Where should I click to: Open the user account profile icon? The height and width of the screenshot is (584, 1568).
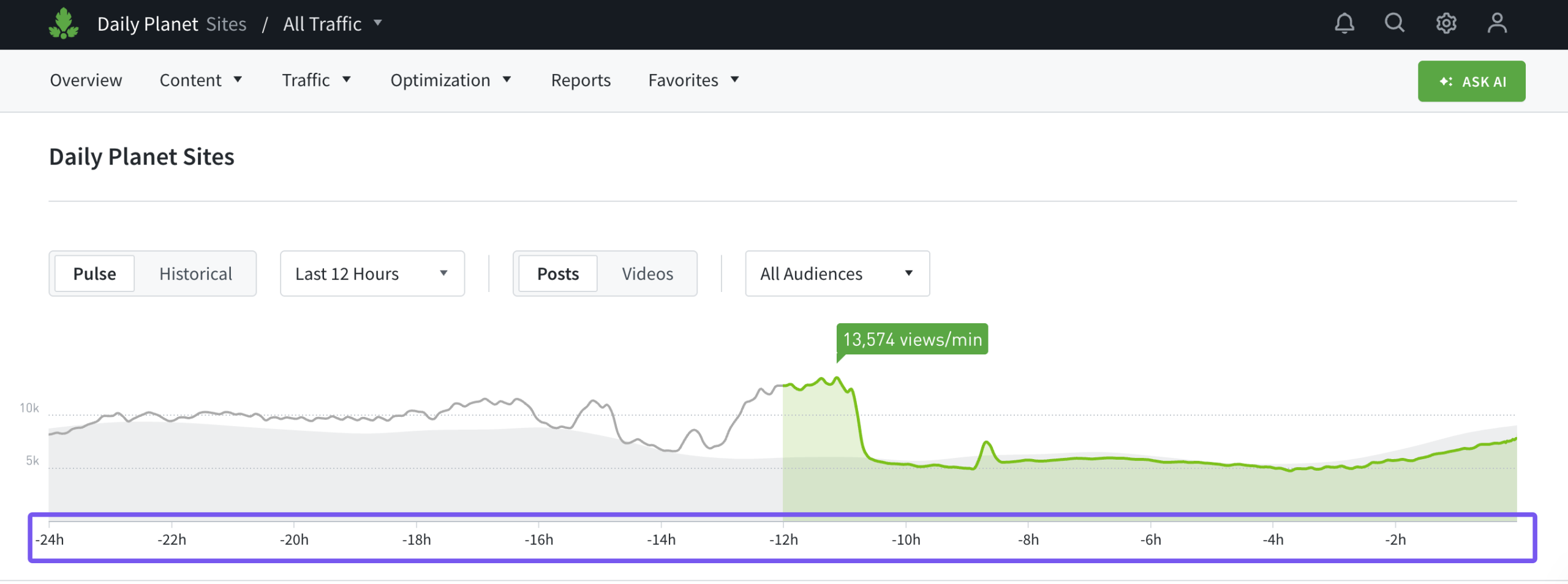1496,24
